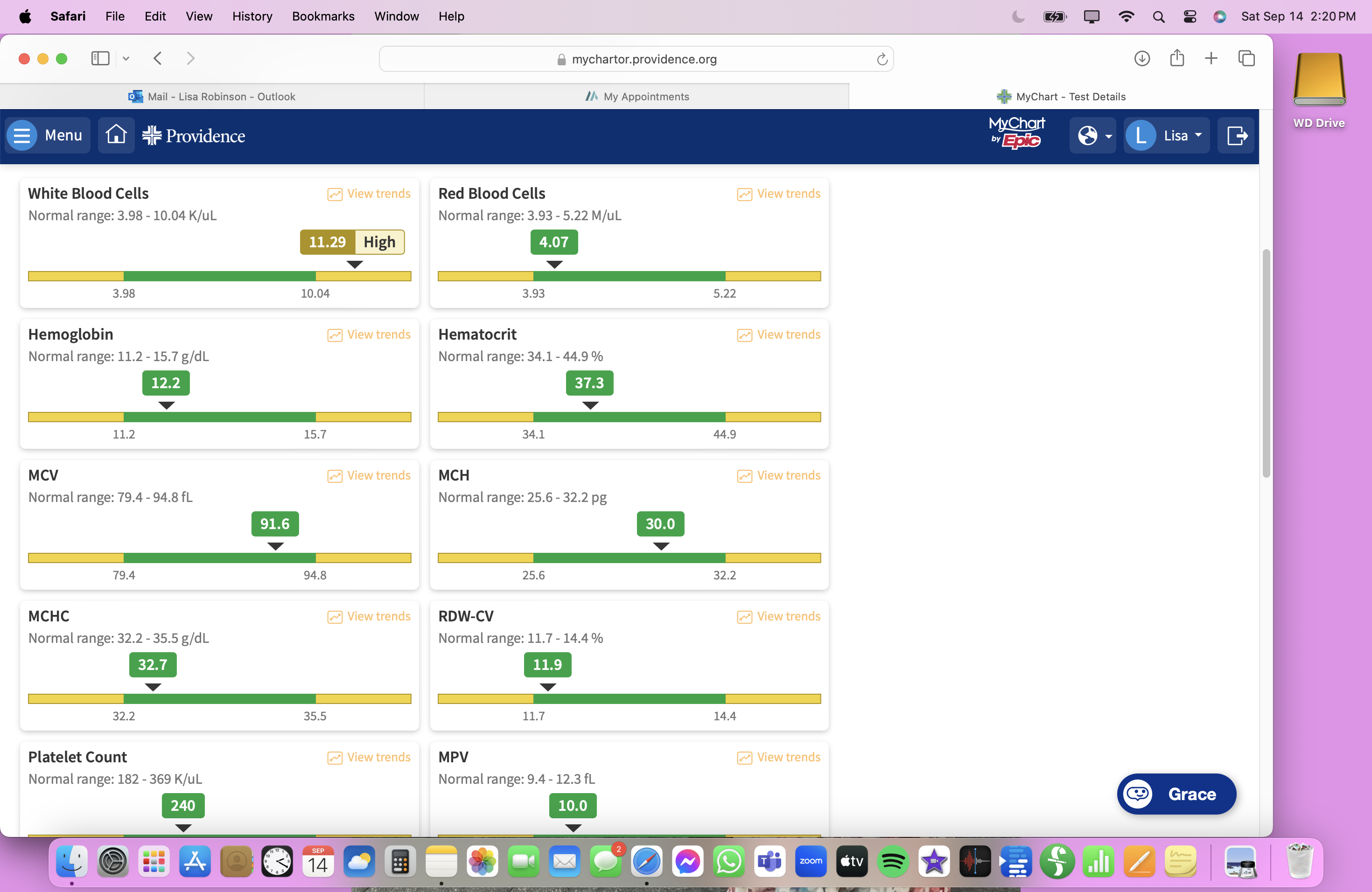
Task: Click the MyChart home icon
Action: 116,135
